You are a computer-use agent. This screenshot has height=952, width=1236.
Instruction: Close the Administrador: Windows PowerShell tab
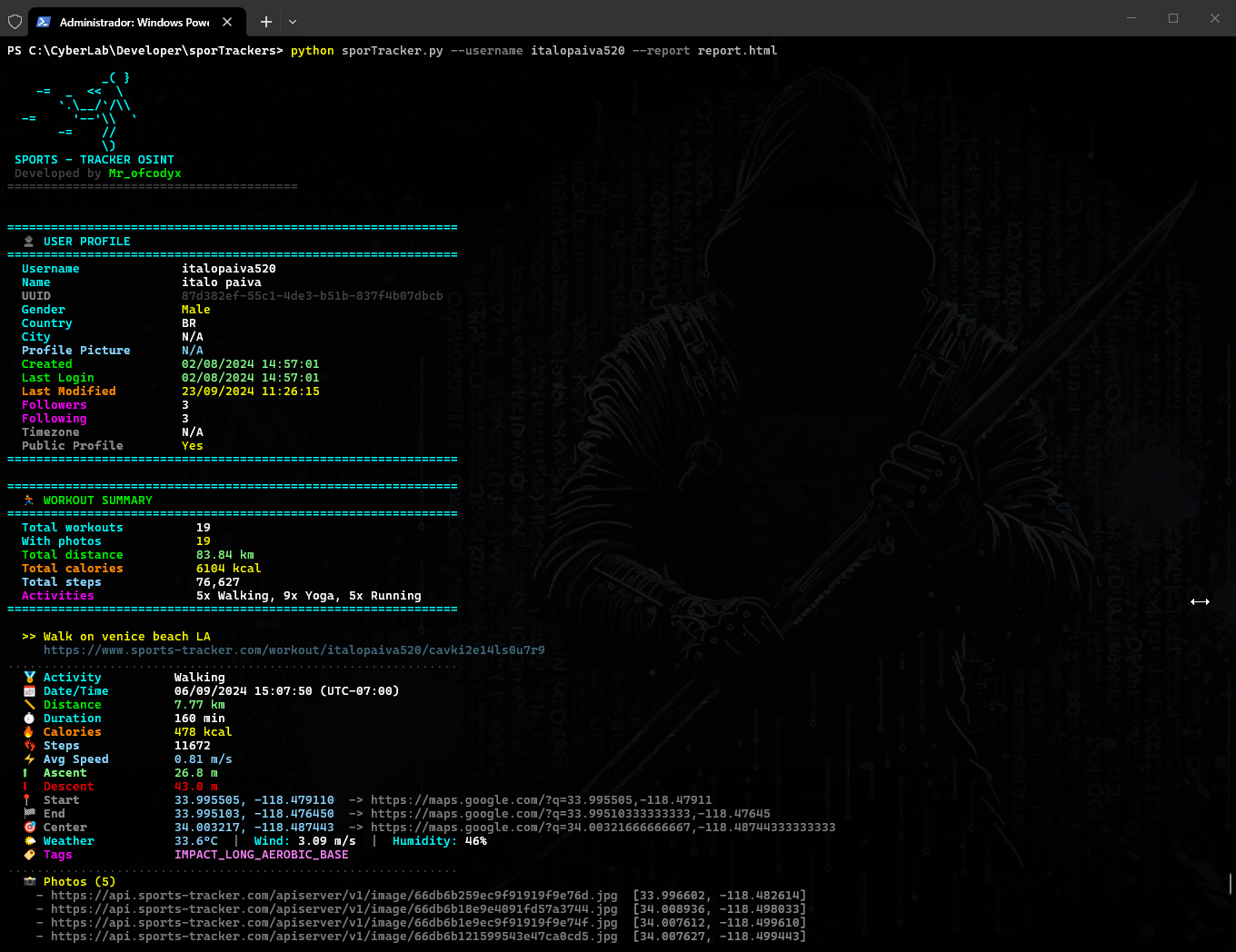coord(227,22)
